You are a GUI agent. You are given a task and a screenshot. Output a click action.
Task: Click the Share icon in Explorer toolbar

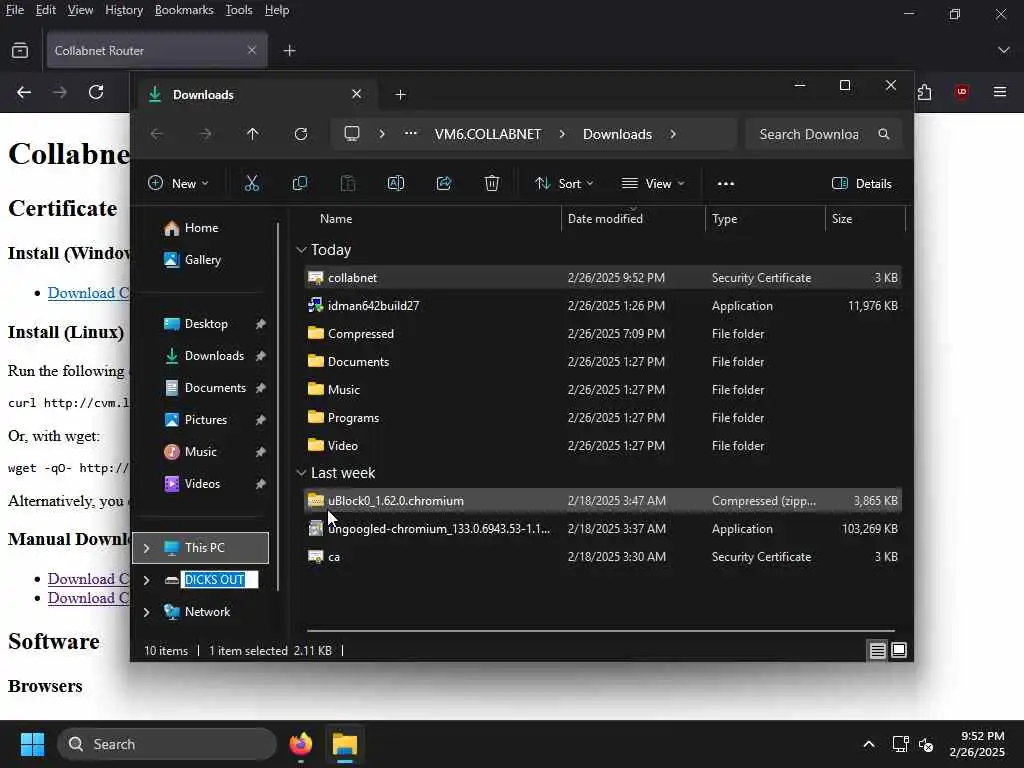pos(444,184)
